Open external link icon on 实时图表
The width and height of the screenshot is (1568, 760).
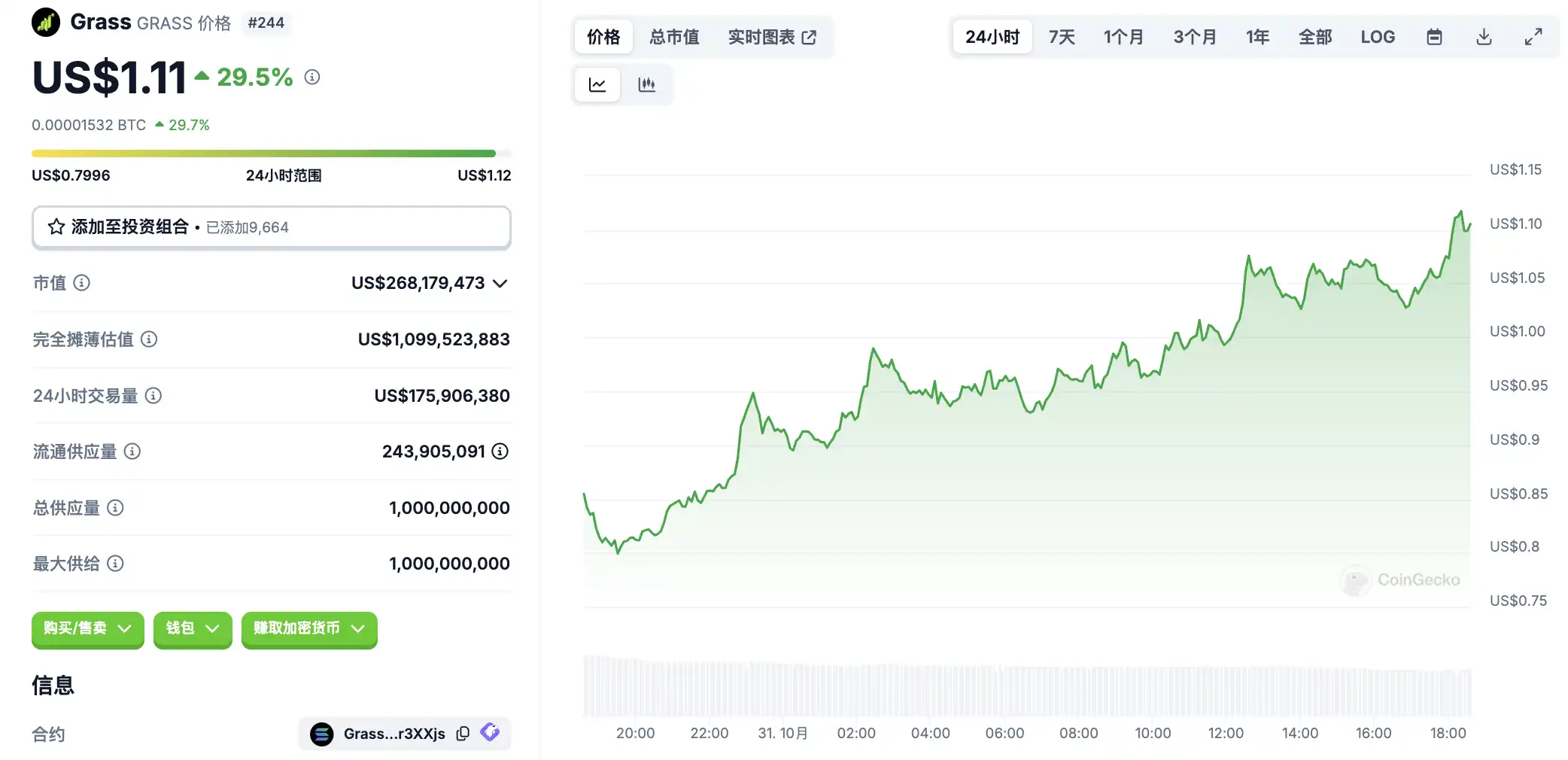(810, 38)
